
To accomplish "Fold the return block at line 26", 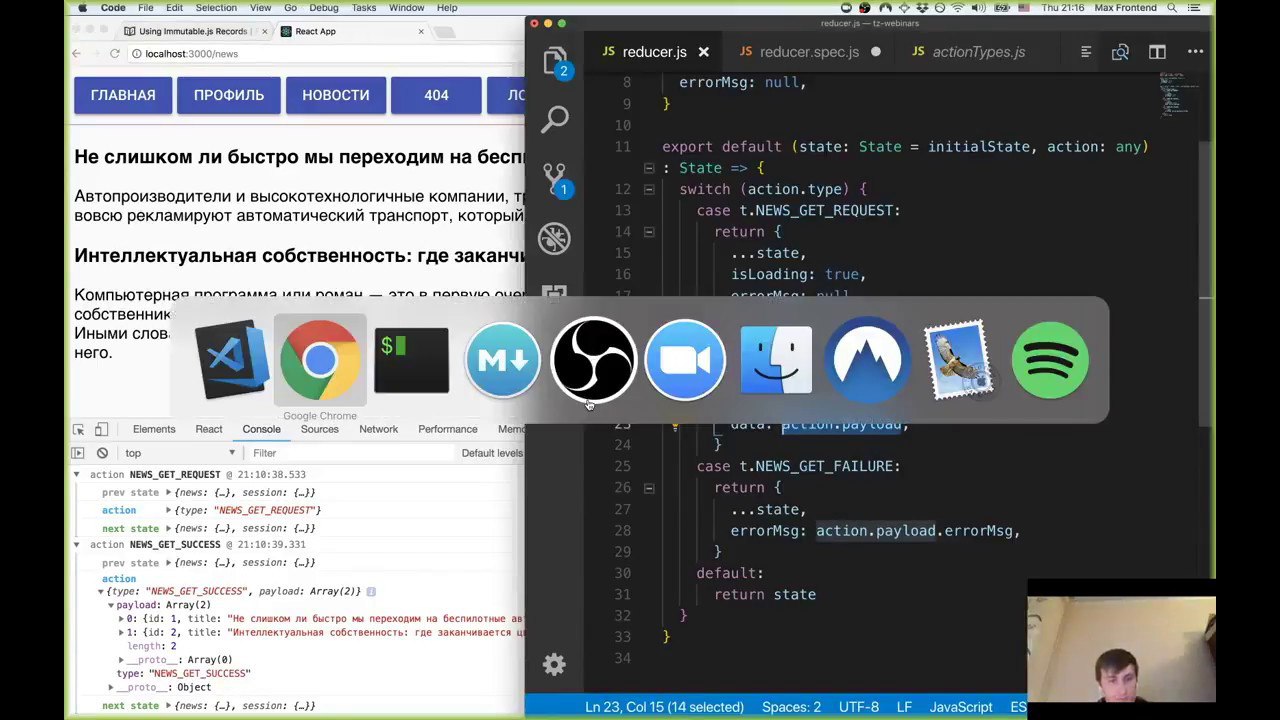I will [648, 488].
